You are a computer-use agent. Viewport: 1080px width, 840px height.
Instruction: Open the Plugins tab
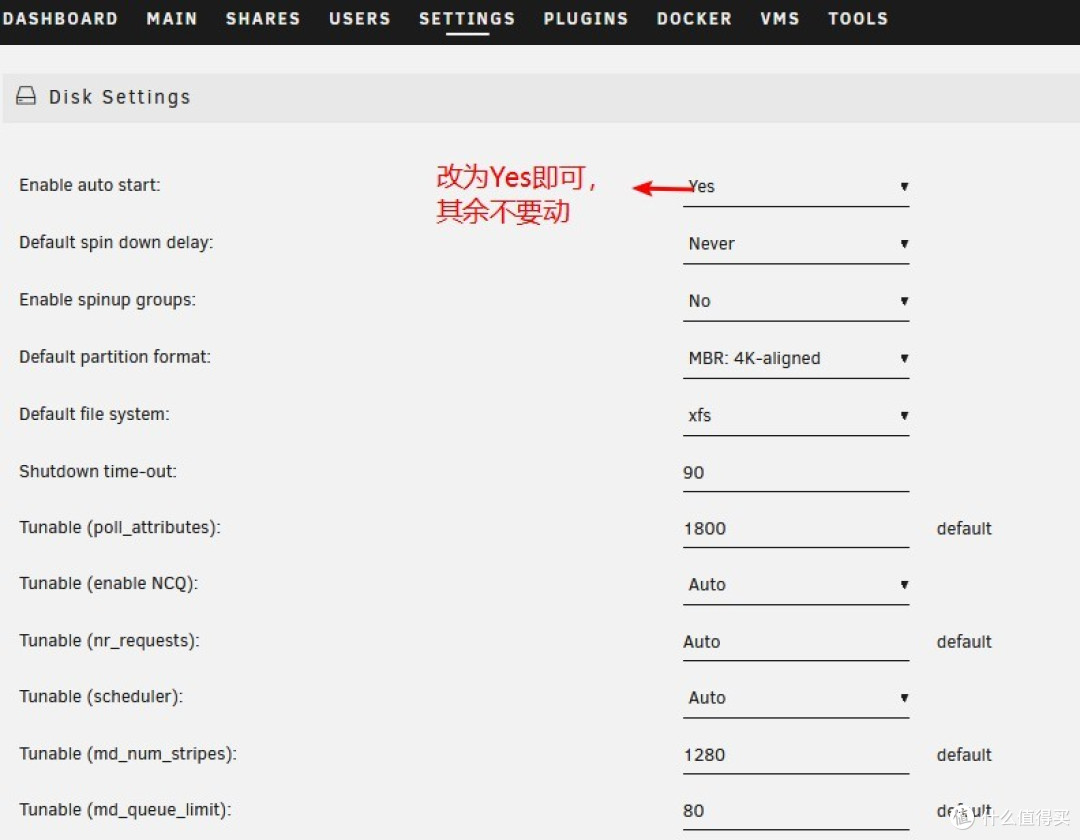pyautogui.click(x=586, y=19)
